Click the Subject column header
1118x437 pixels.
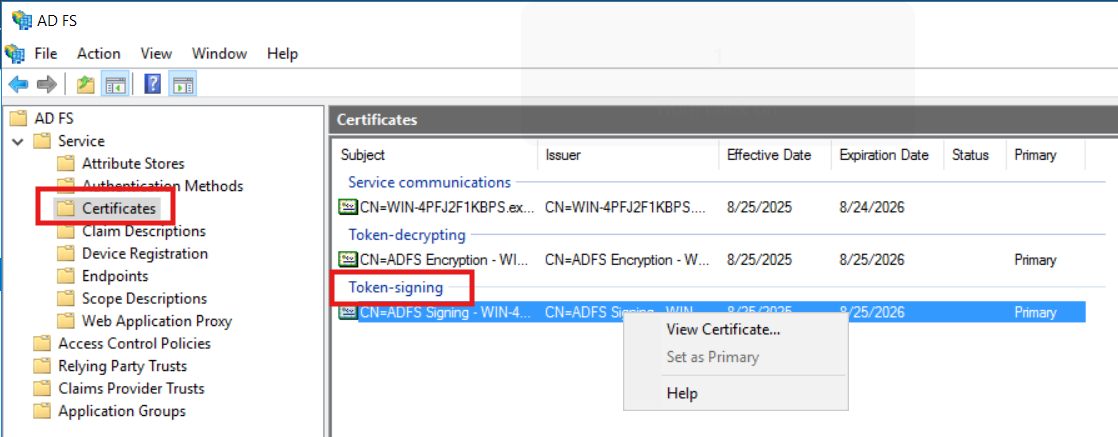coord(363,155)
